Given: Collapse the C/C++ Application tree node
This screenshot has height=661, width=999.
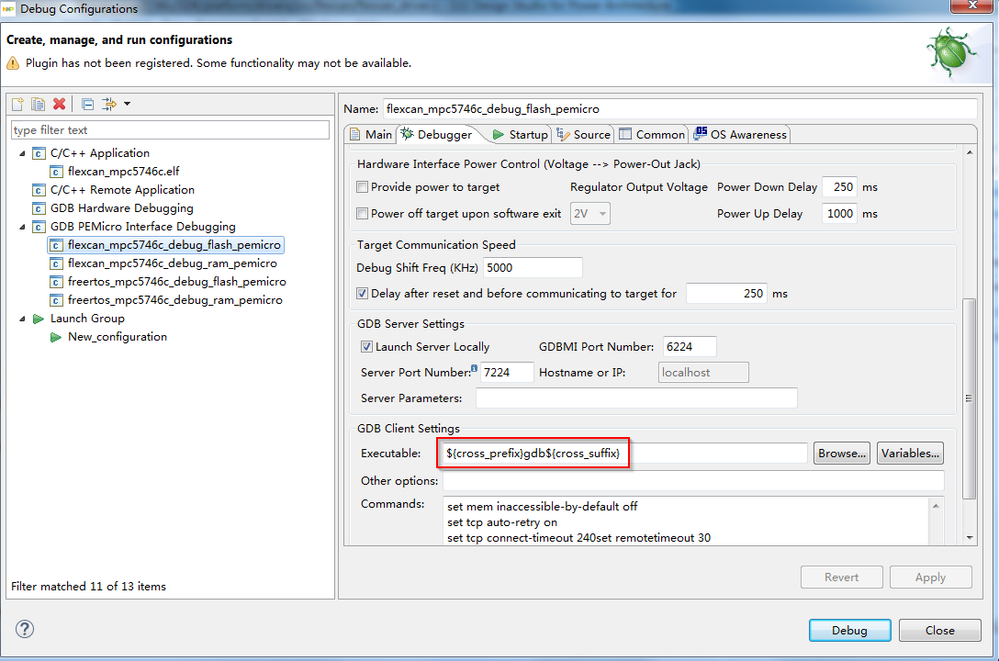Looking at the screenshot, I should pyautogui.click(x=22, y=154).
